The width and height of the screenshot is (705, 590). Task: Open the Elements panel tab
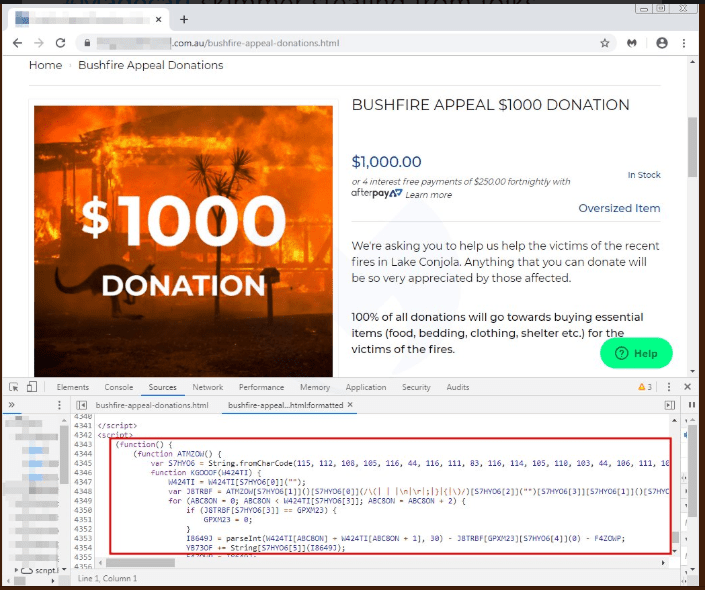73,387
